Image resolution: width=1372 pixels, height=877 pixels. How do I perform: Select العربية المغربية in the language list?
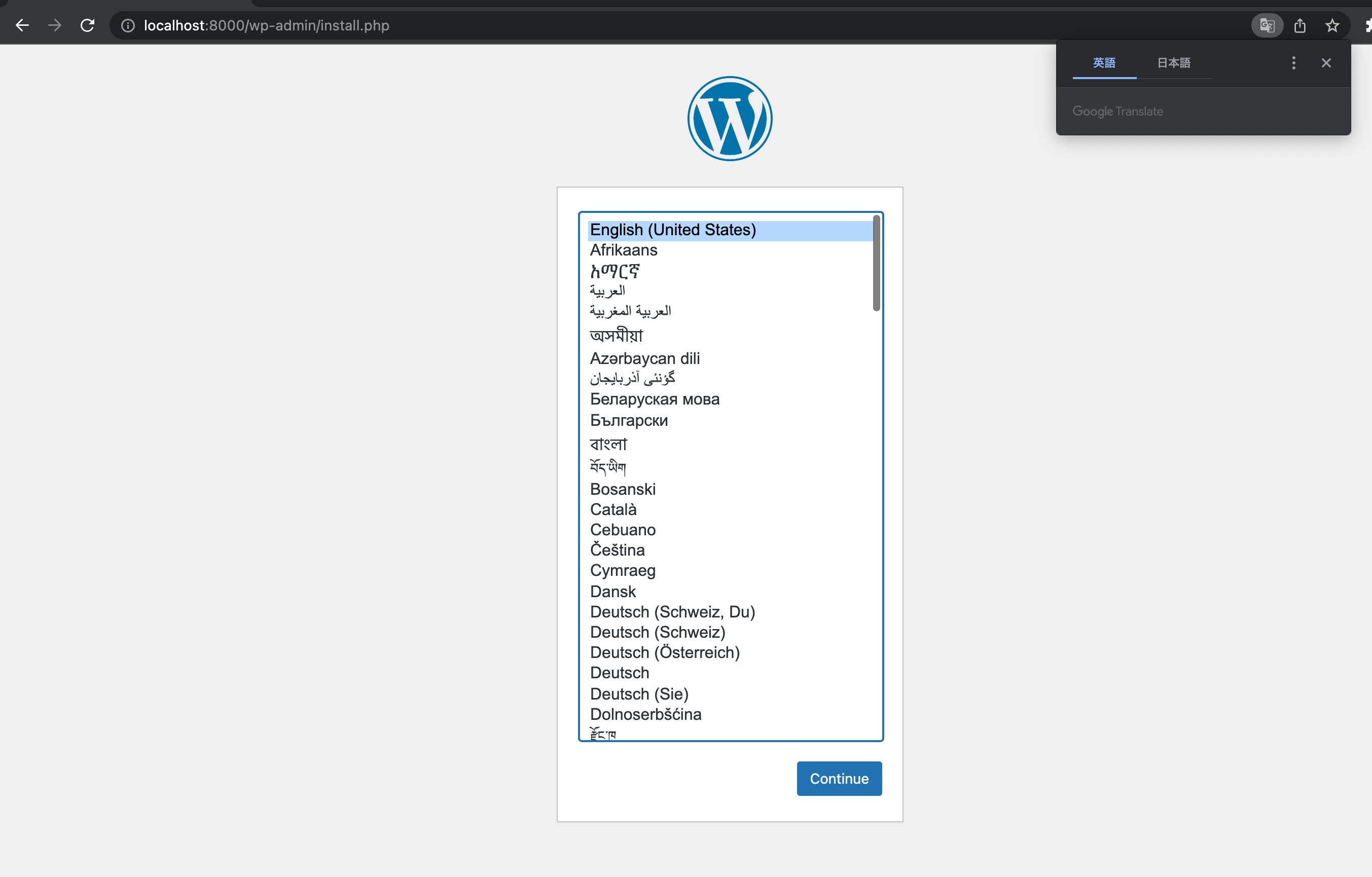[730, 311]
